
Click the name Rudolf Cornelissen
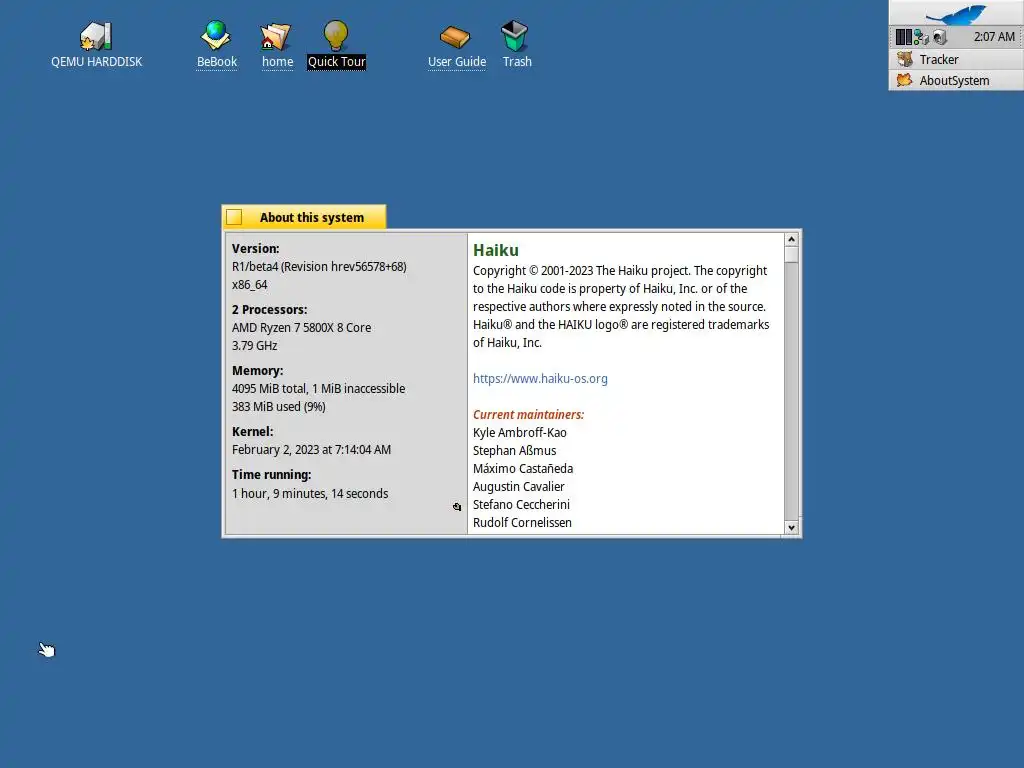point(522,522)
